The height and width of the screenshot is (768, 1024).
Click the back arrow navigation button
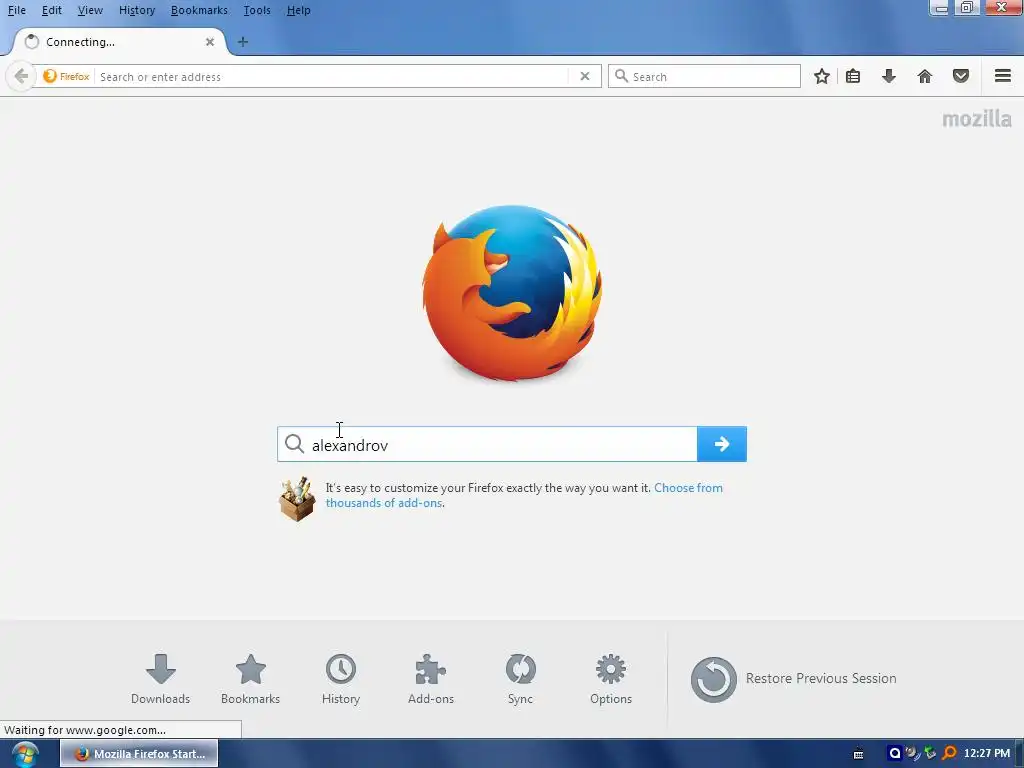tap(21, 76)
